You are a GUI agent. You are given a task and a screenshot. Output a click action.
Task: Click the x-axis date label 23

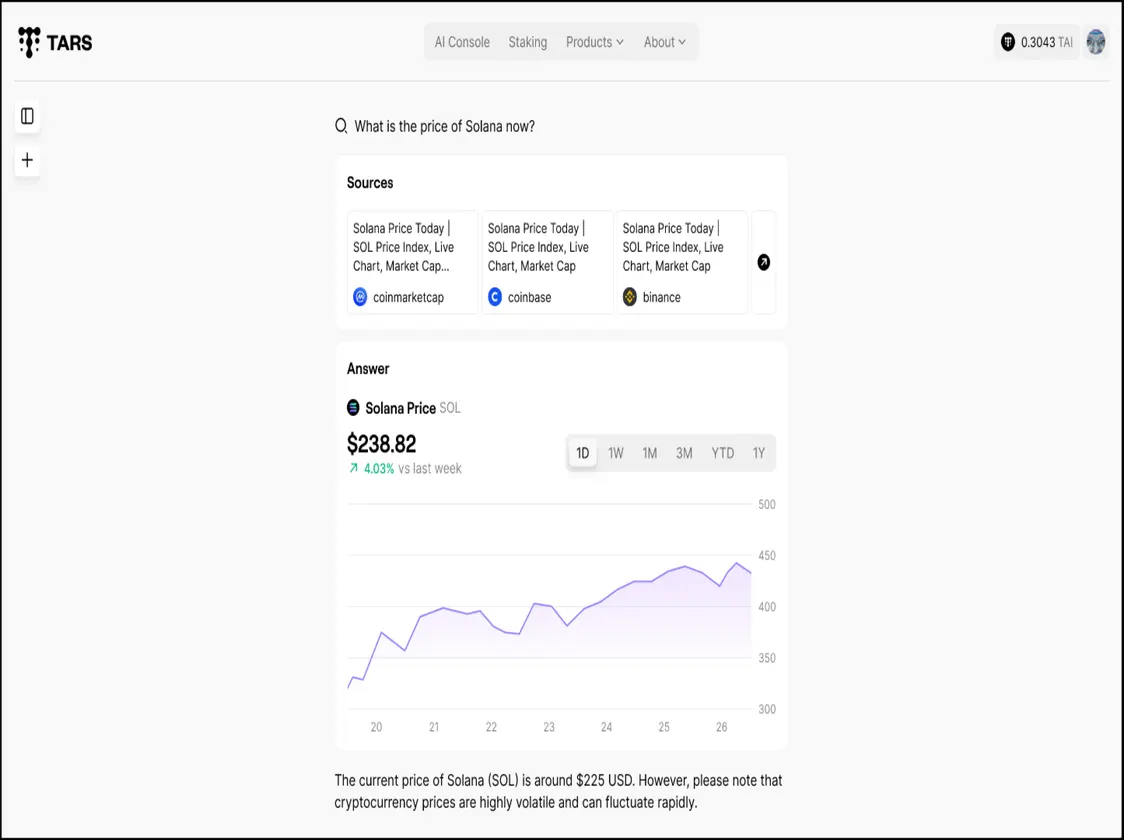(x=549, y=727)
